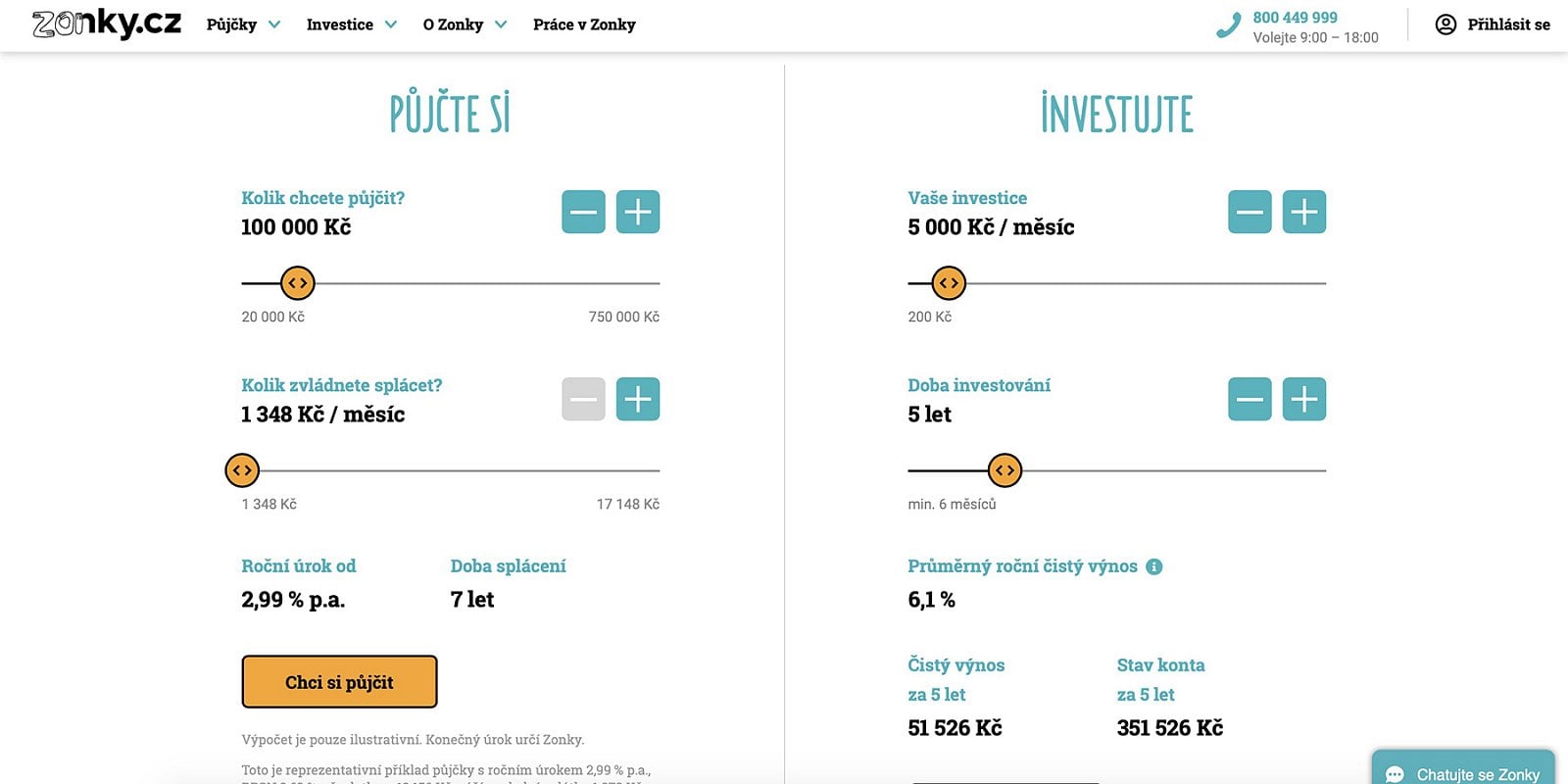Click the Chci si půjčit button
The width and height of the screenshot is (1568, 784).
point(339,682)
